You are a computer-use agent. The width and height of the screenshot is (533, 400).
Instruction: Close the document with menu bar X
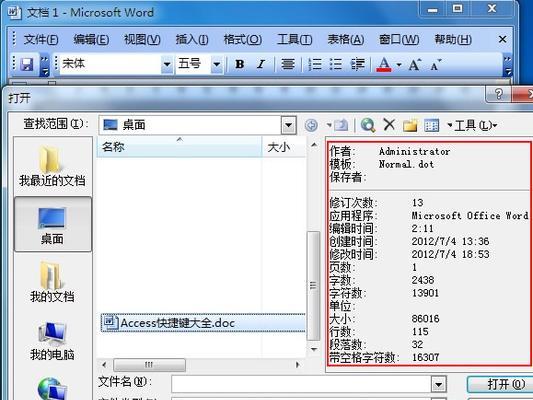coord(502,39)
